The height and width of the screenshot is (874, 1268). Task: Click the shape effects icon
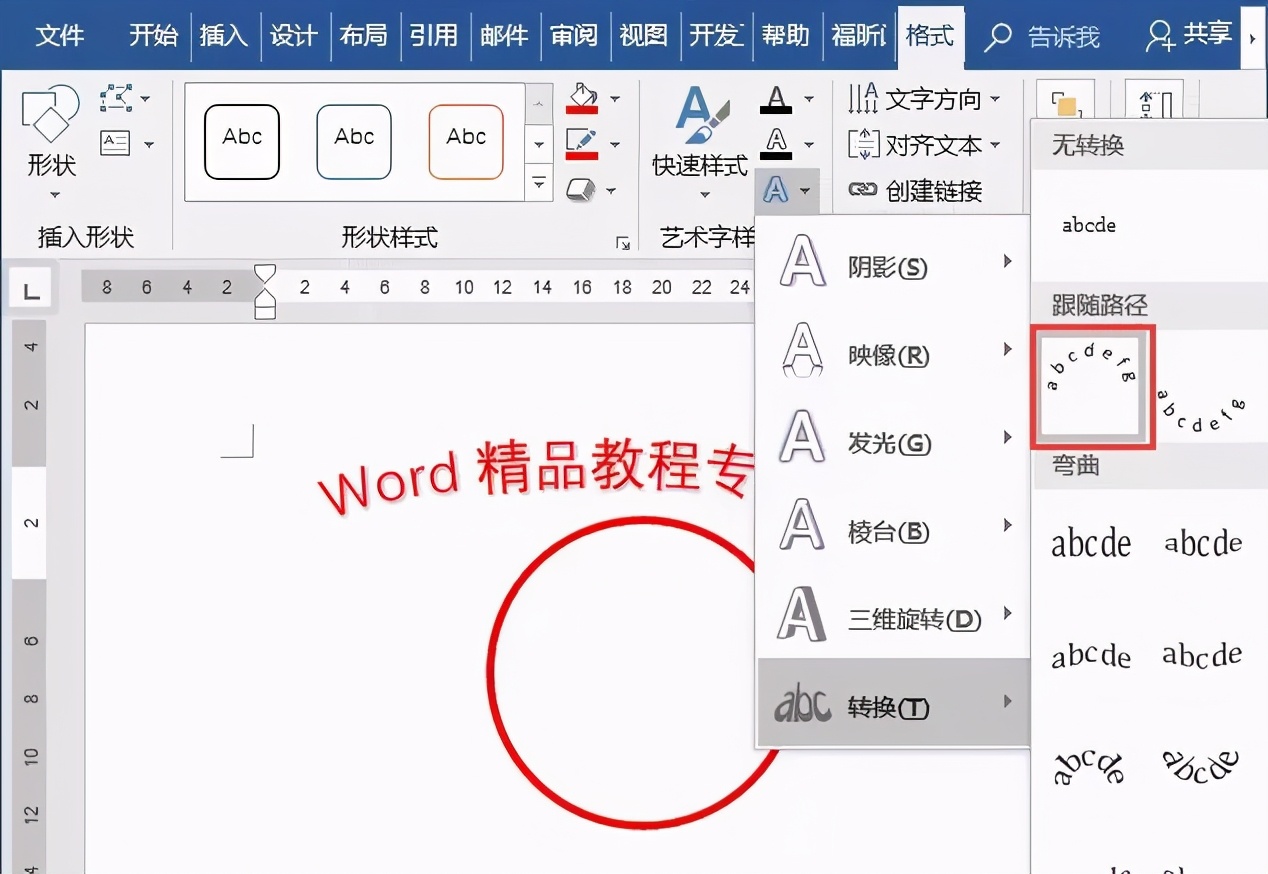click(582, 189)
